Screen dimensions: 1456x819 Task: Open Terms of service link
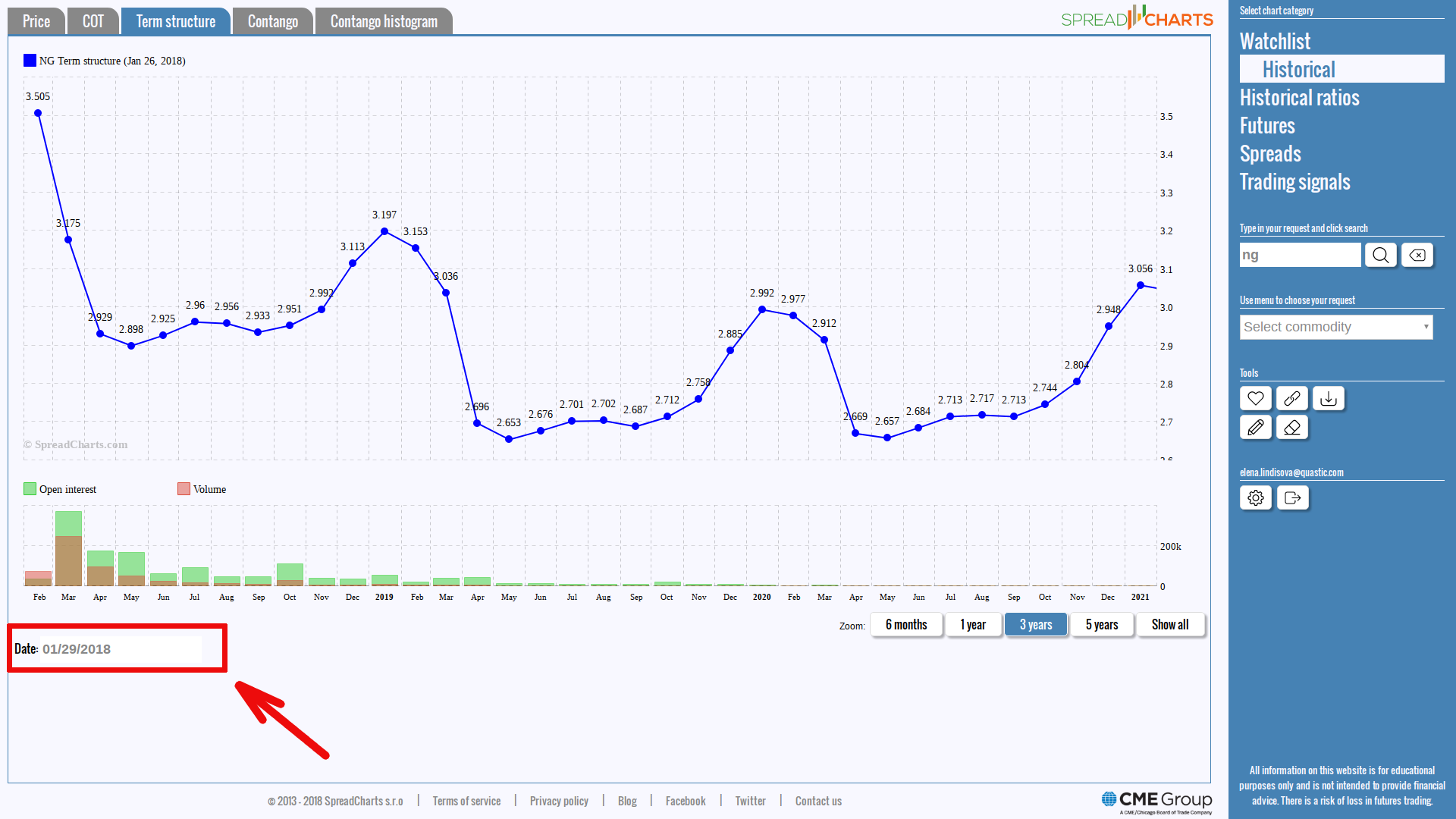click(x=466, y=801)
